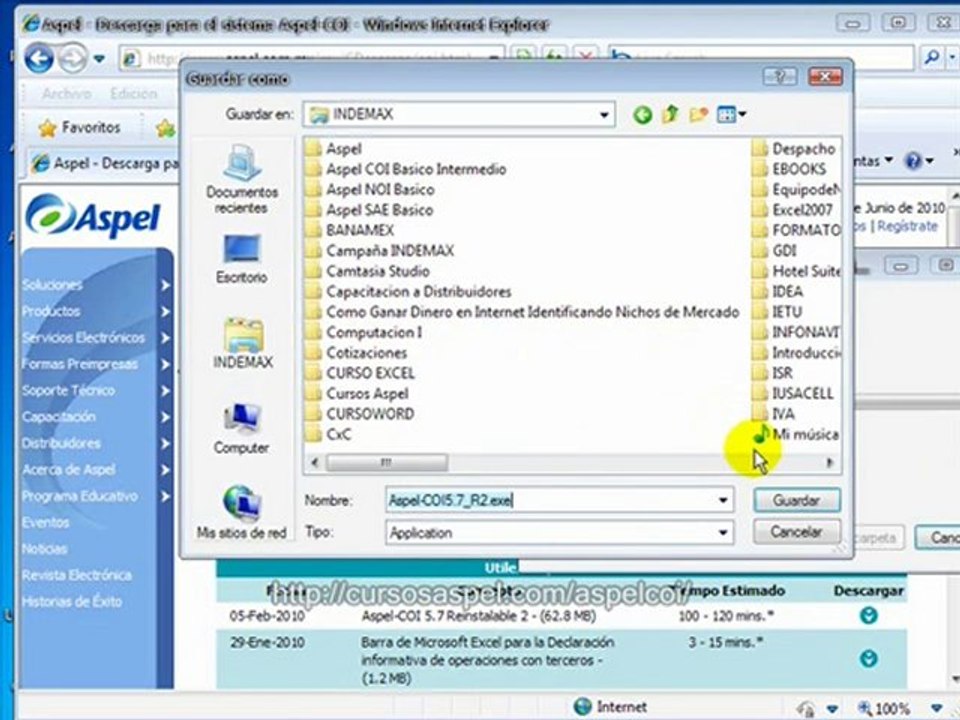Download Barra de Microsoft Excel icon
This screenshot has height=720, width=960.
click(x=868, y=659)
